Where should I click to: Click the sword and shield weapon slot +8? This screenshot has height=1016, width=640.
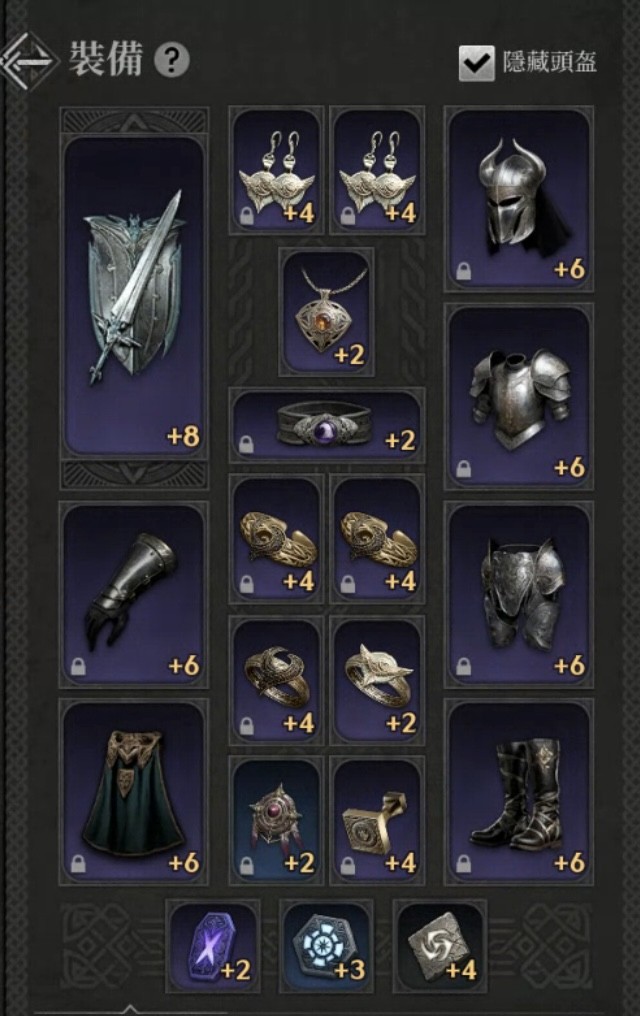[134, 297]
